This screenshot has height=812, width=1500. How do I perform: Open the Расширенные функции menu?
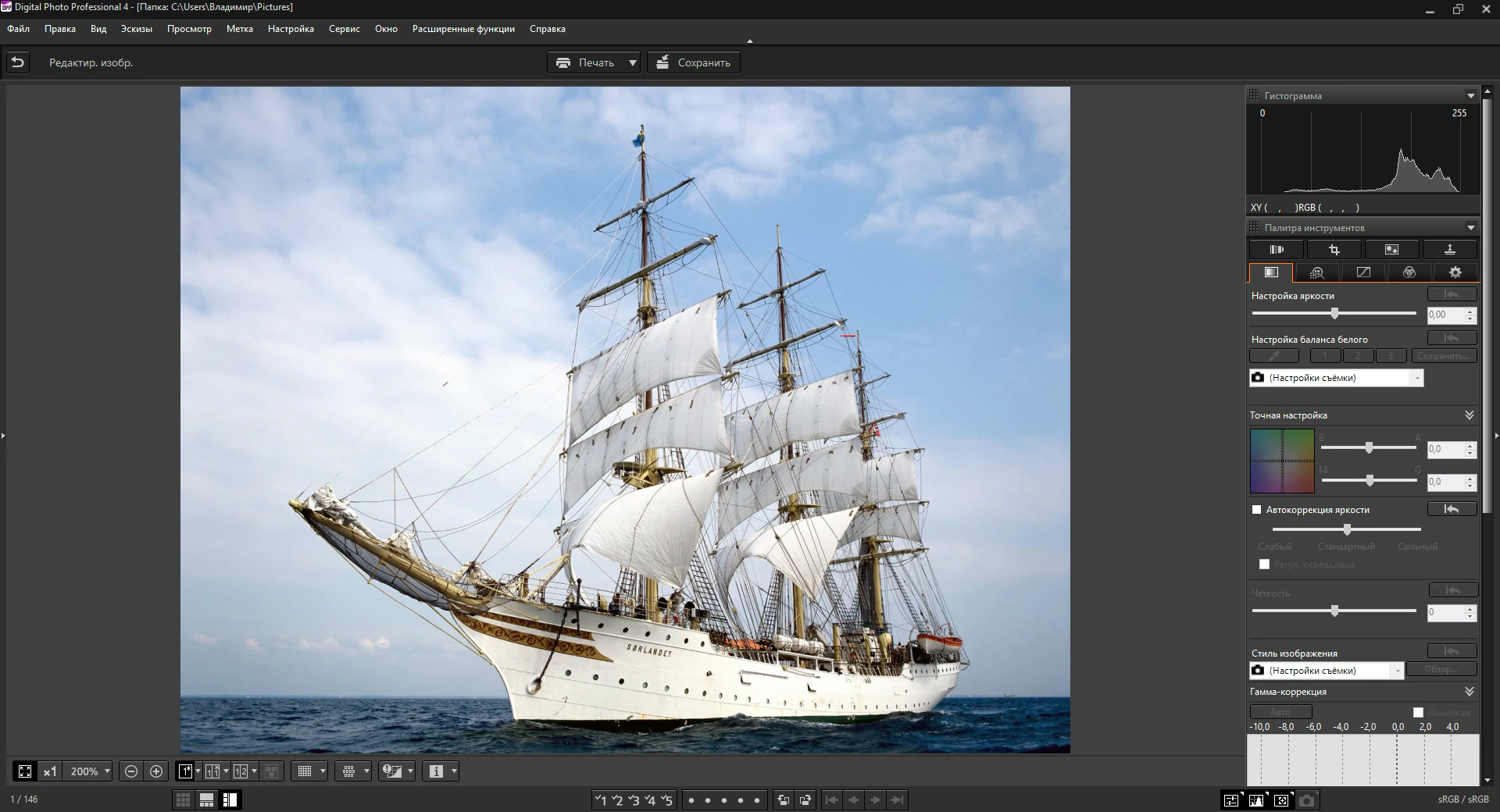click(464, 29)
